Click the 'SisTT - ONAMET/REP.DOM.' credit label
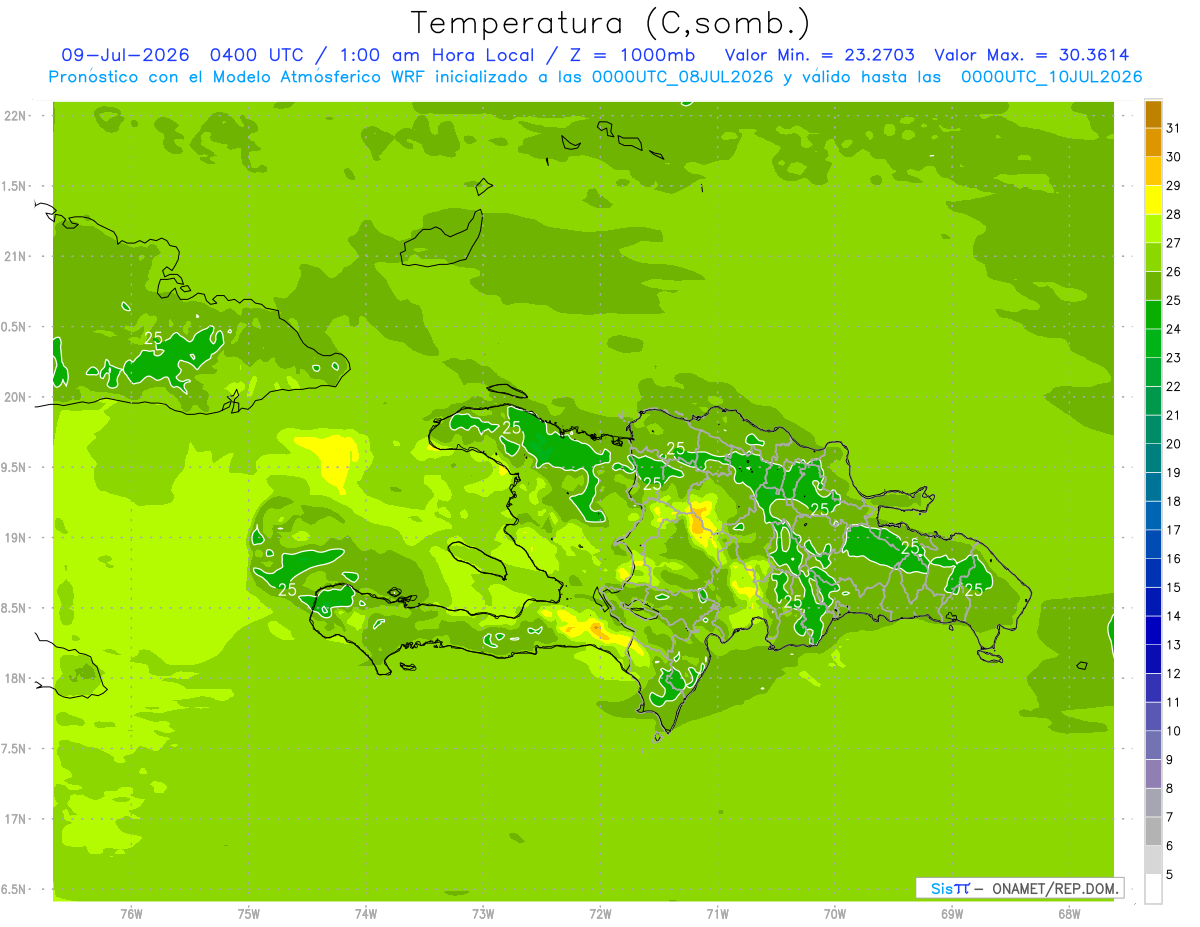1200x927 pixels. [1019, 888]
